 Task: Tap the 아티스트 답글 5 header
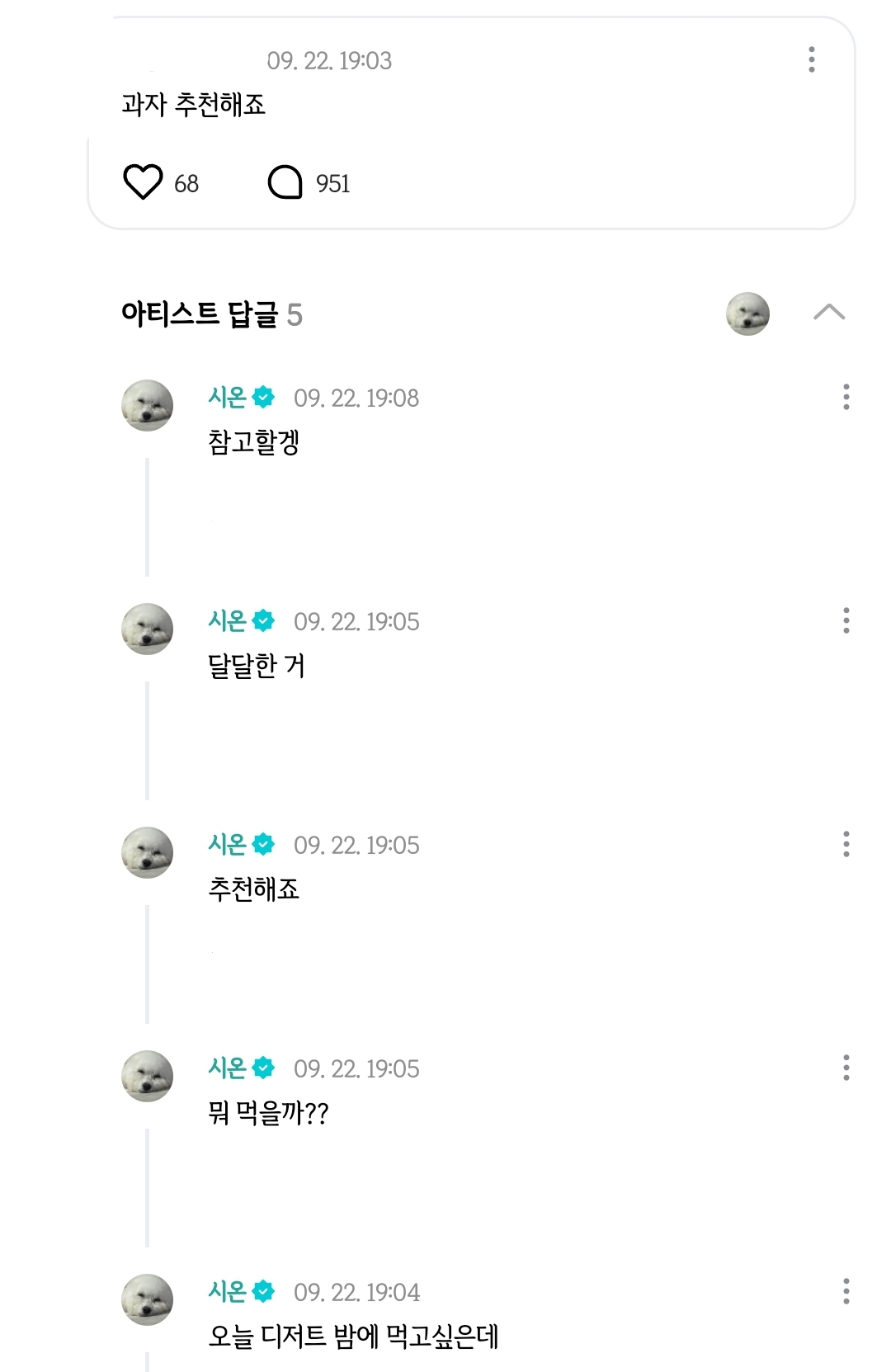pos(211,314)
